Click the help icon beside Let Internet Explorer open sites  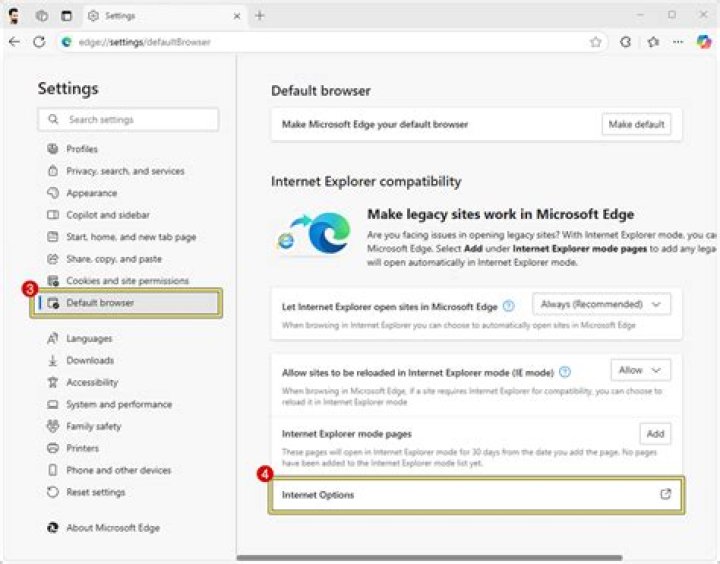click(509, 306)
